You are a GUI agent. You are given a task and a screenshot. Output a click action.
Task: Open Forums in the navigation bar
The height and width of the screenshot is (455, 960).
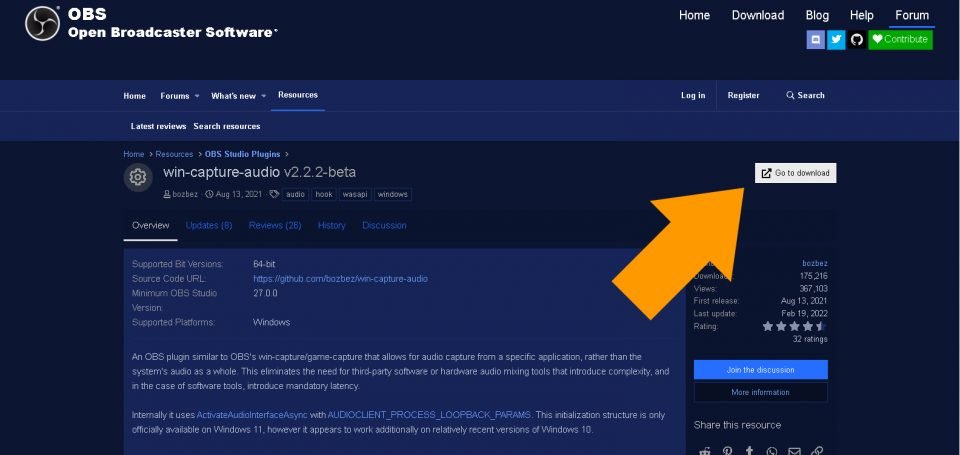pyautogui.click(x=174, y=96)
